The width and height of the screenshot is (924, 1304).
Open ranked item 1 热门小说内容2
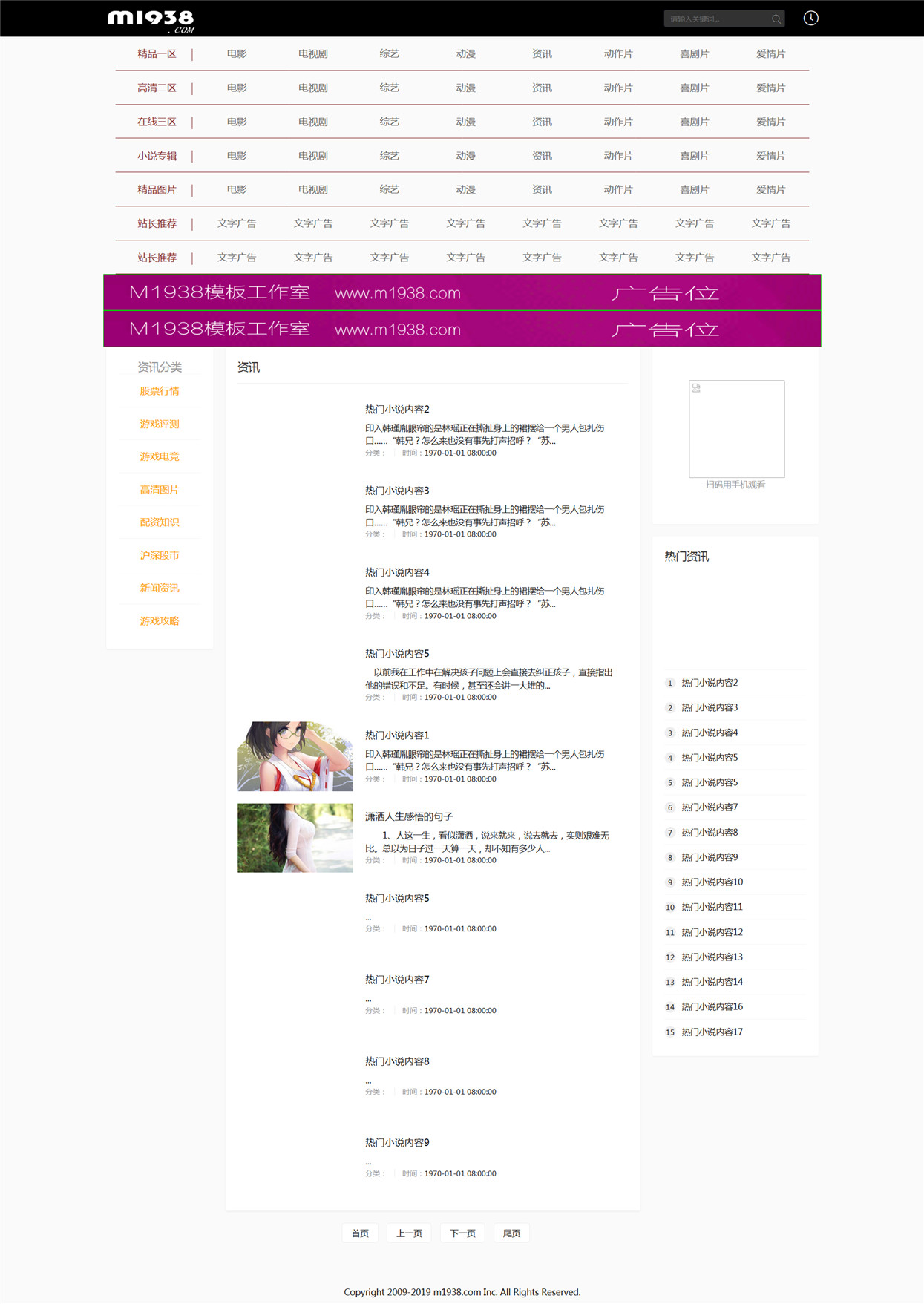click(x=710, y=683)
